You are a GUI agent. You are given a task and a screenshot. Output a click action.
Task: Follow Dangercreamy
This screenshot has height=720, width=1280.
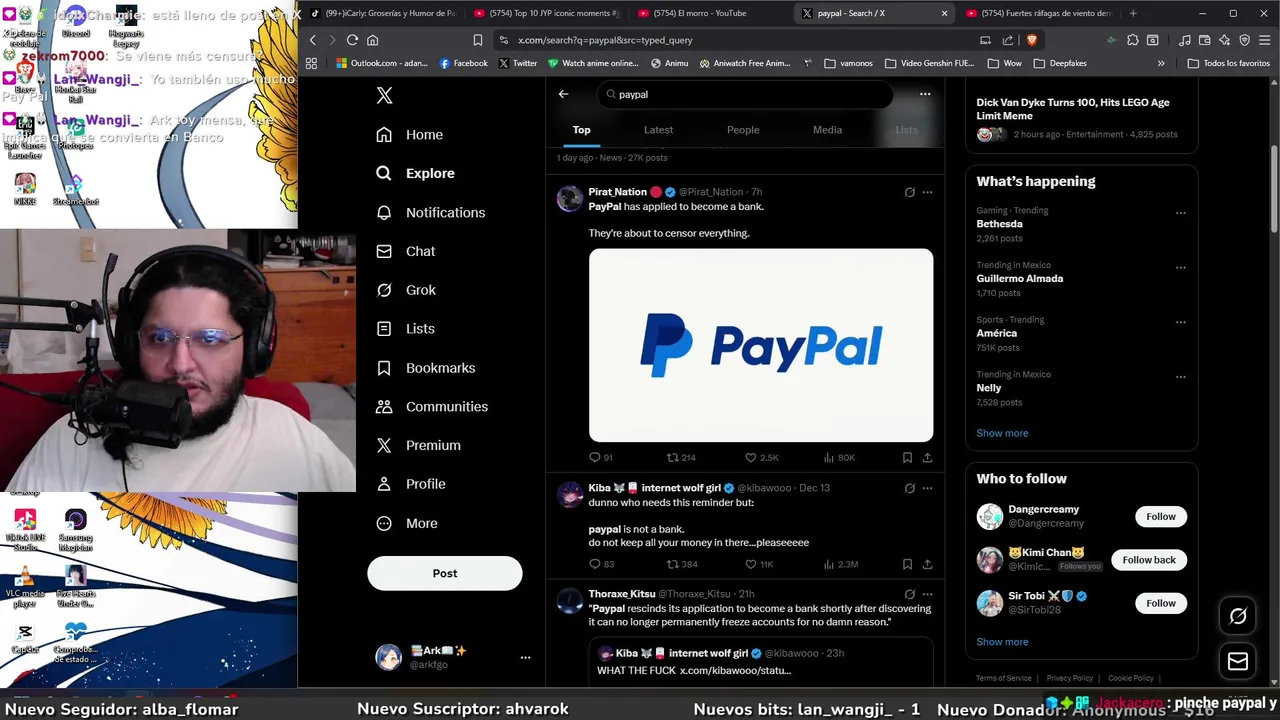coord(1161,516)
